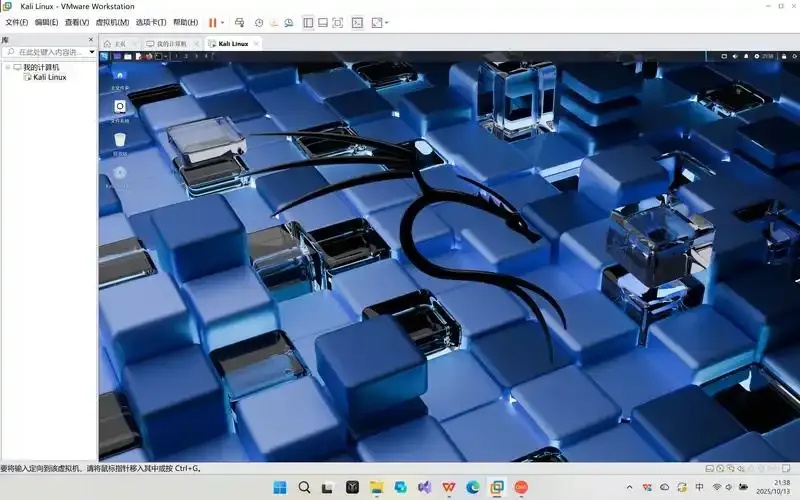Open the 查看(V) menu
This screenshot has width=800, height=500.
77,22
